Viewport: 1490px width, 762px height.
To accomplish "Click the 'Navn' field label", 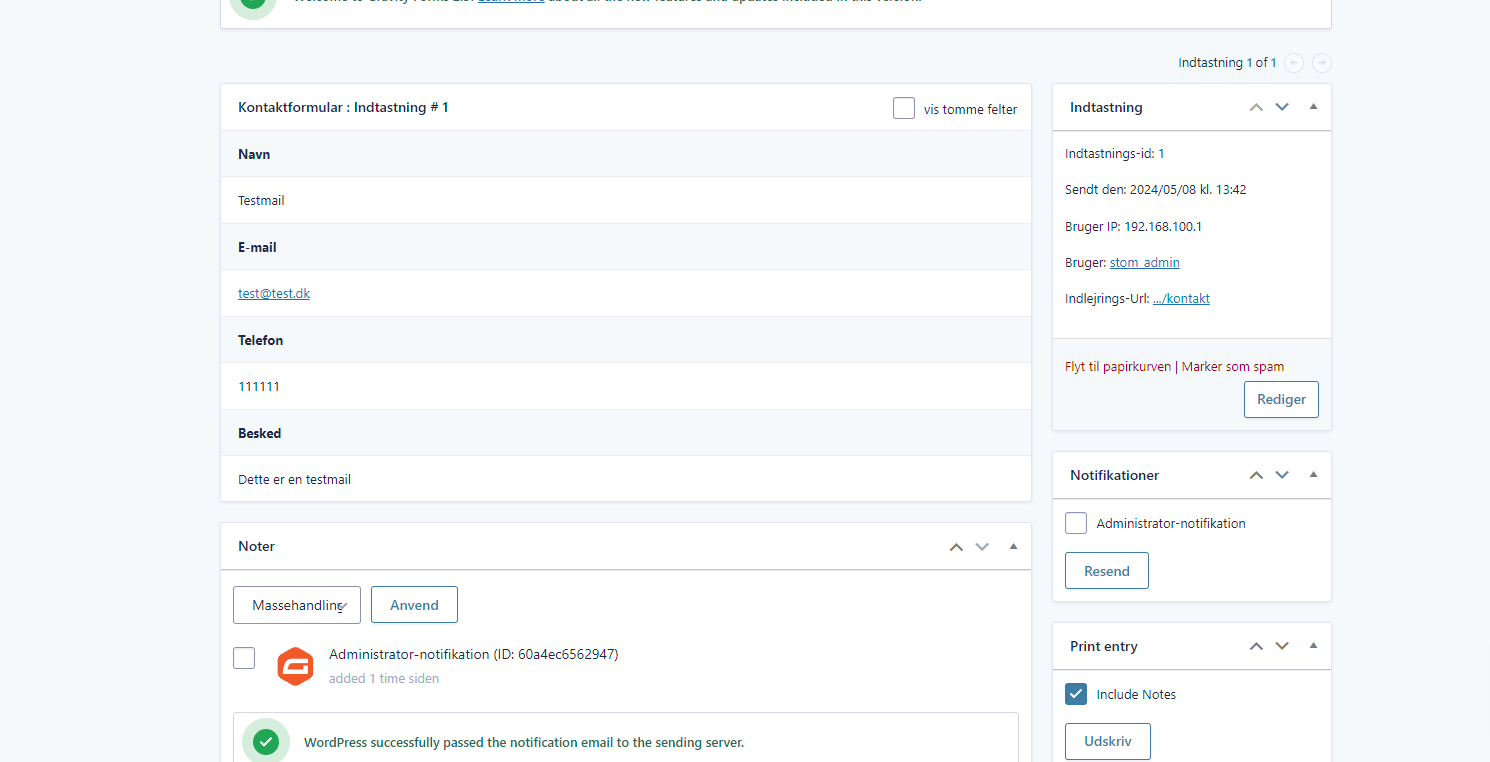I will (254, 154).
